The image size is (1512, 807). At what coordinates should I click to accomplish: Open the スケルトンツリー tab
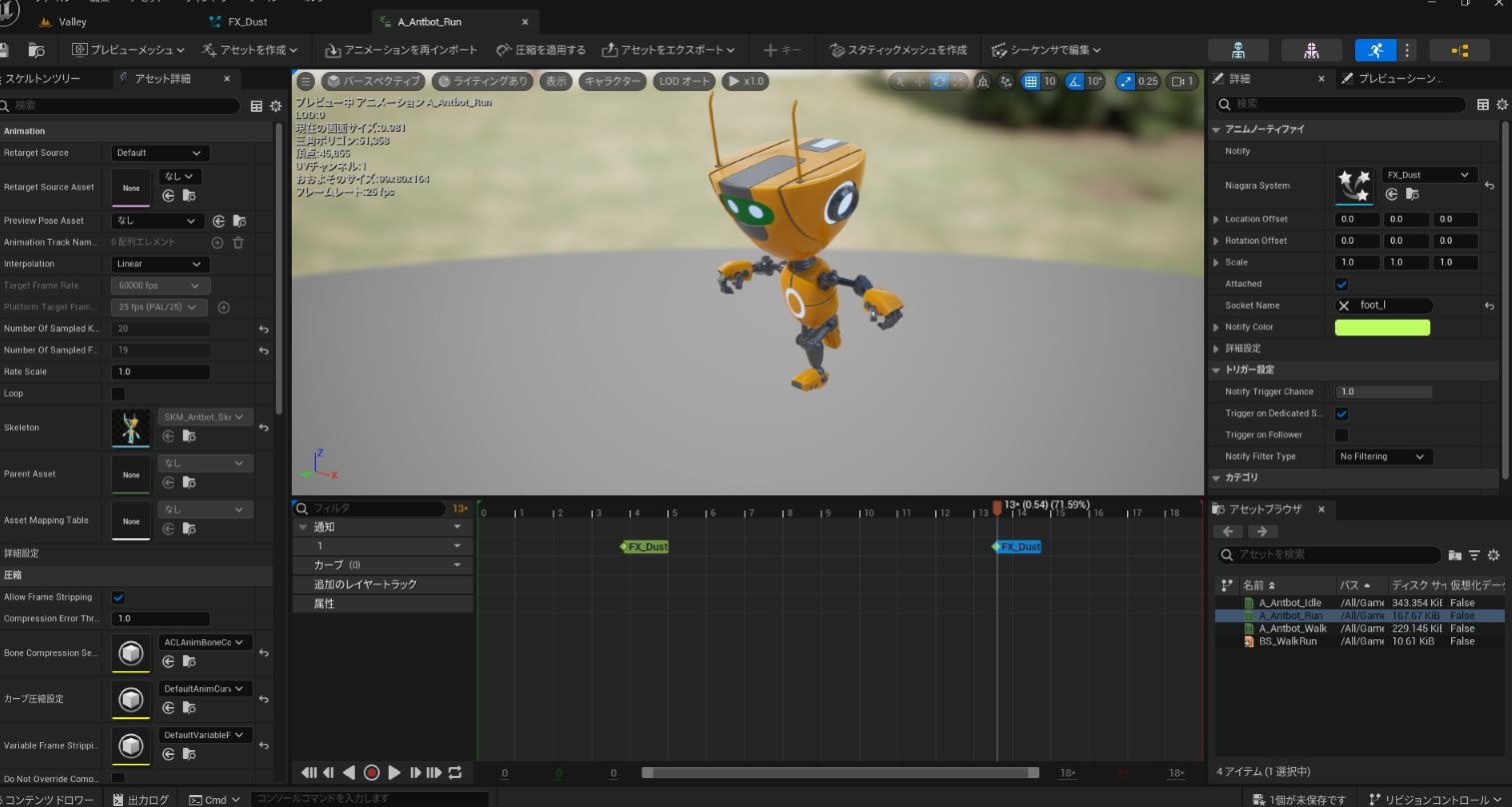[x=42, y=79]
